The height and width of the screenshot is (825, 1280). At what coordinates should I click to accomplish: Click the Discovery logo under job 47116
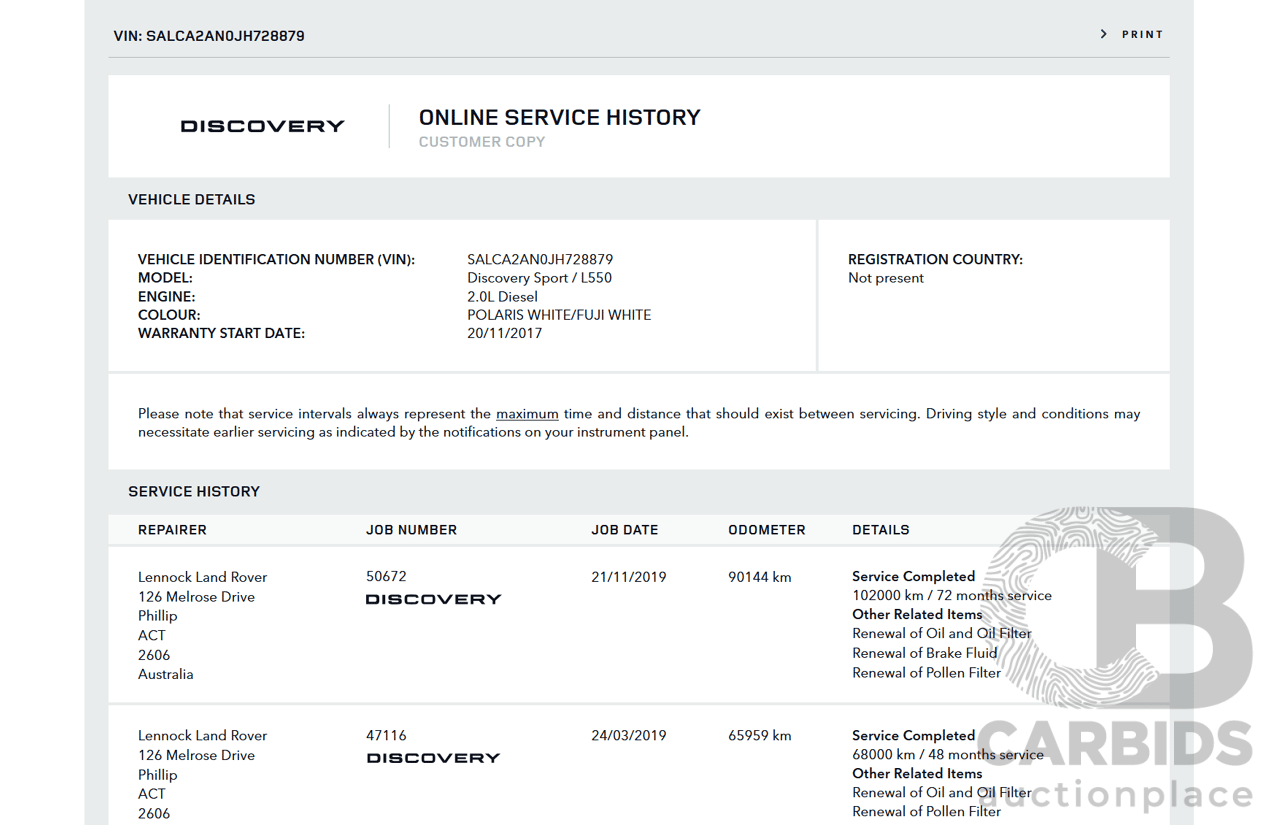[x=433, y=758]
